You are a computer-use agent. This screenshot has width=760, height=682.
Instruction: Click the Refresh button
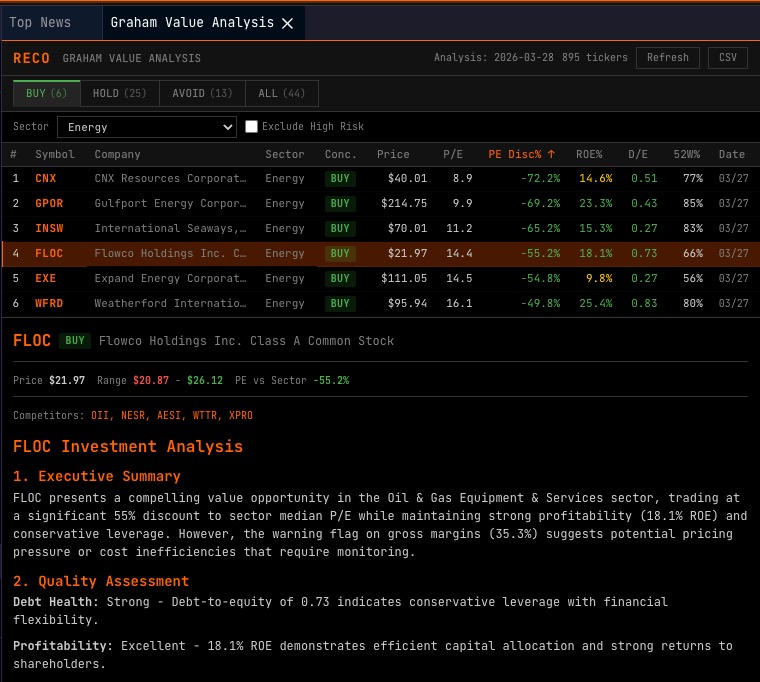(667, 58)
